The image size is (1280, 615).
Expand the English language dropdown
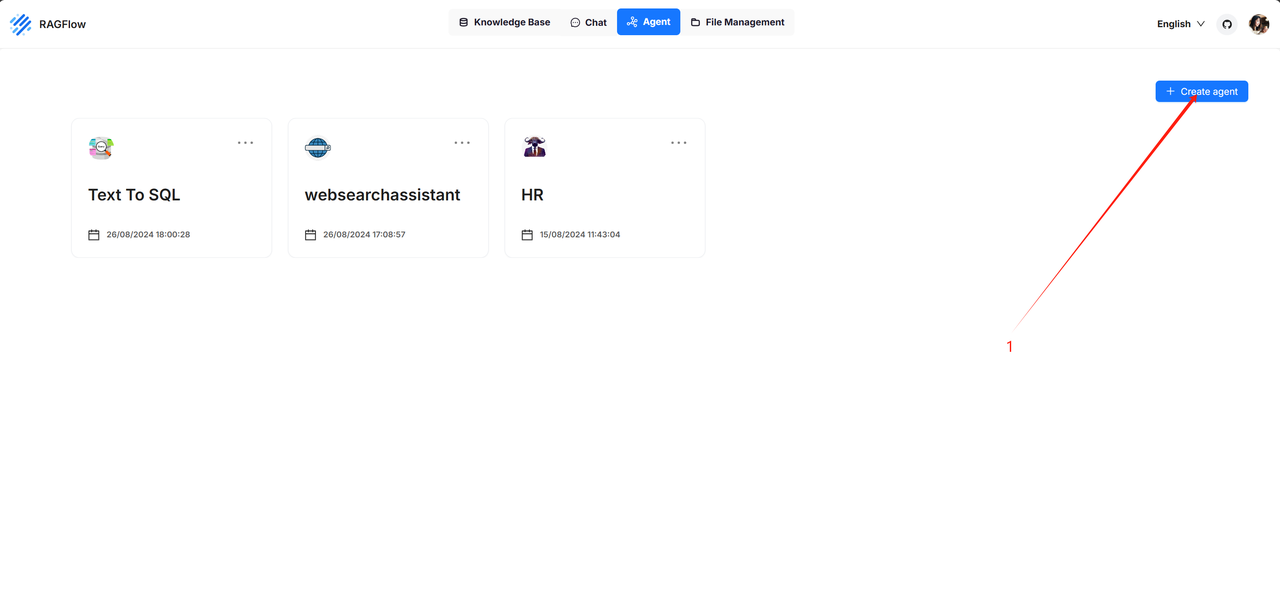(x=1181, y=24)
